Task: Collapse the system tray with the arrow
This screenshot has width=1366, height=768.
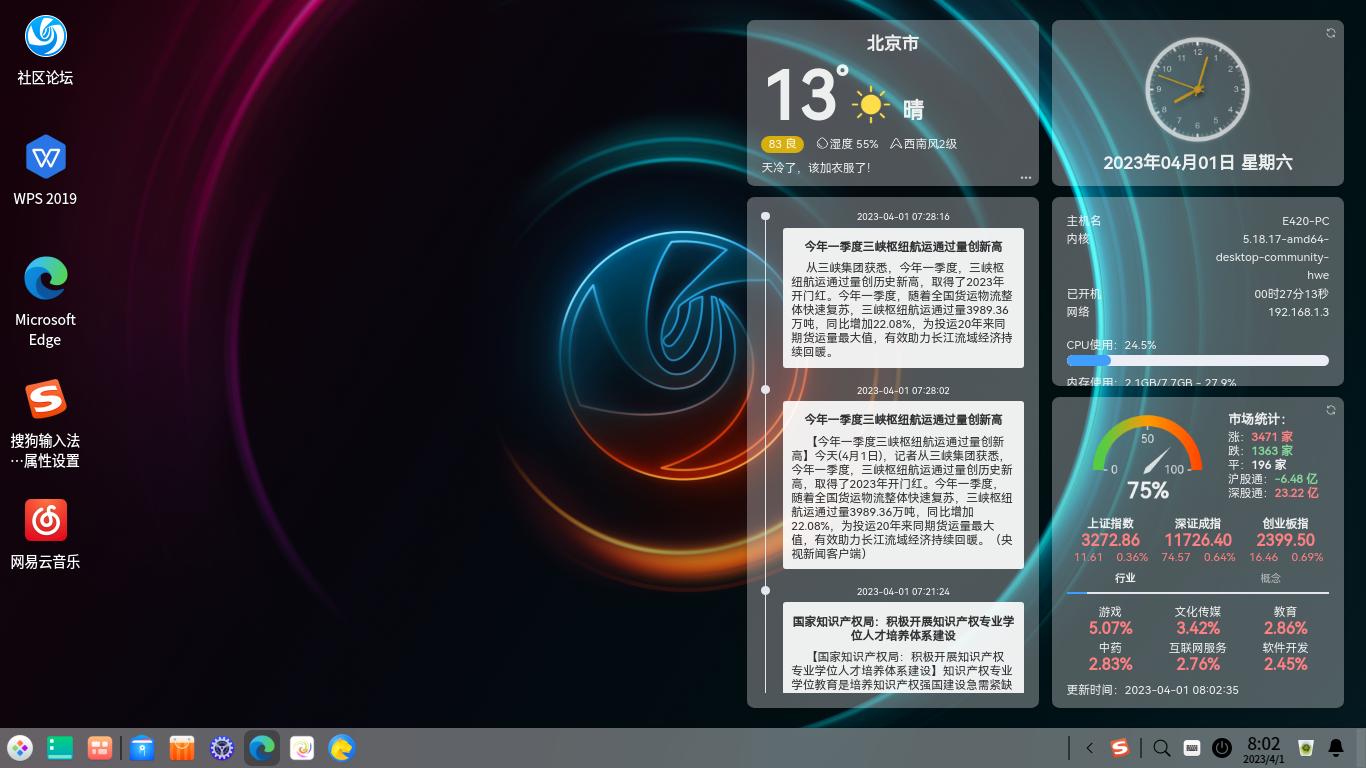Action: [1089, 748]
